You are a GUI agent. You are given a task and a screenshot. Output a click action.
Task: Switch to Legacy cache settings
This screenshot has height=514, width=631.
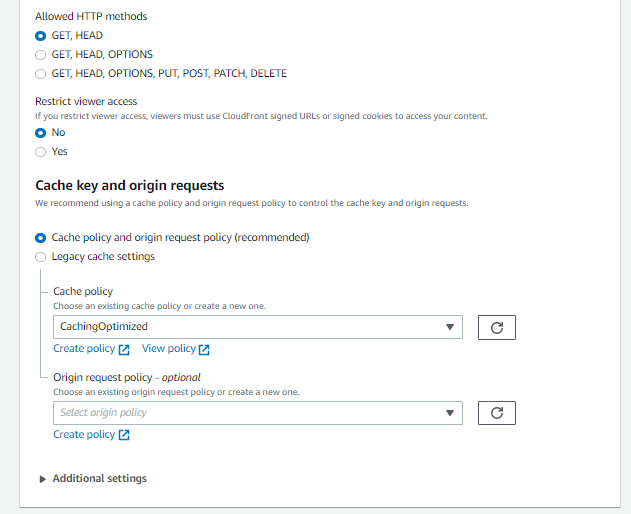(x=41, y=257)
